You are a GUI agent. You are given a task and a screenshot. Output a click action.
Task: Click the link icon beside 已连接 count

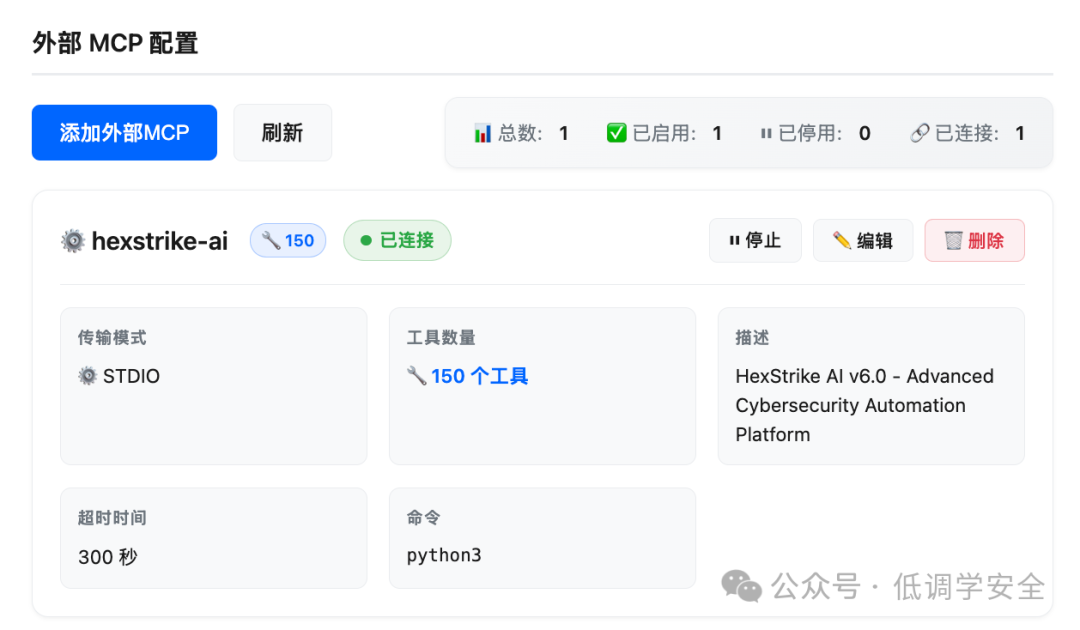(920, 133)
